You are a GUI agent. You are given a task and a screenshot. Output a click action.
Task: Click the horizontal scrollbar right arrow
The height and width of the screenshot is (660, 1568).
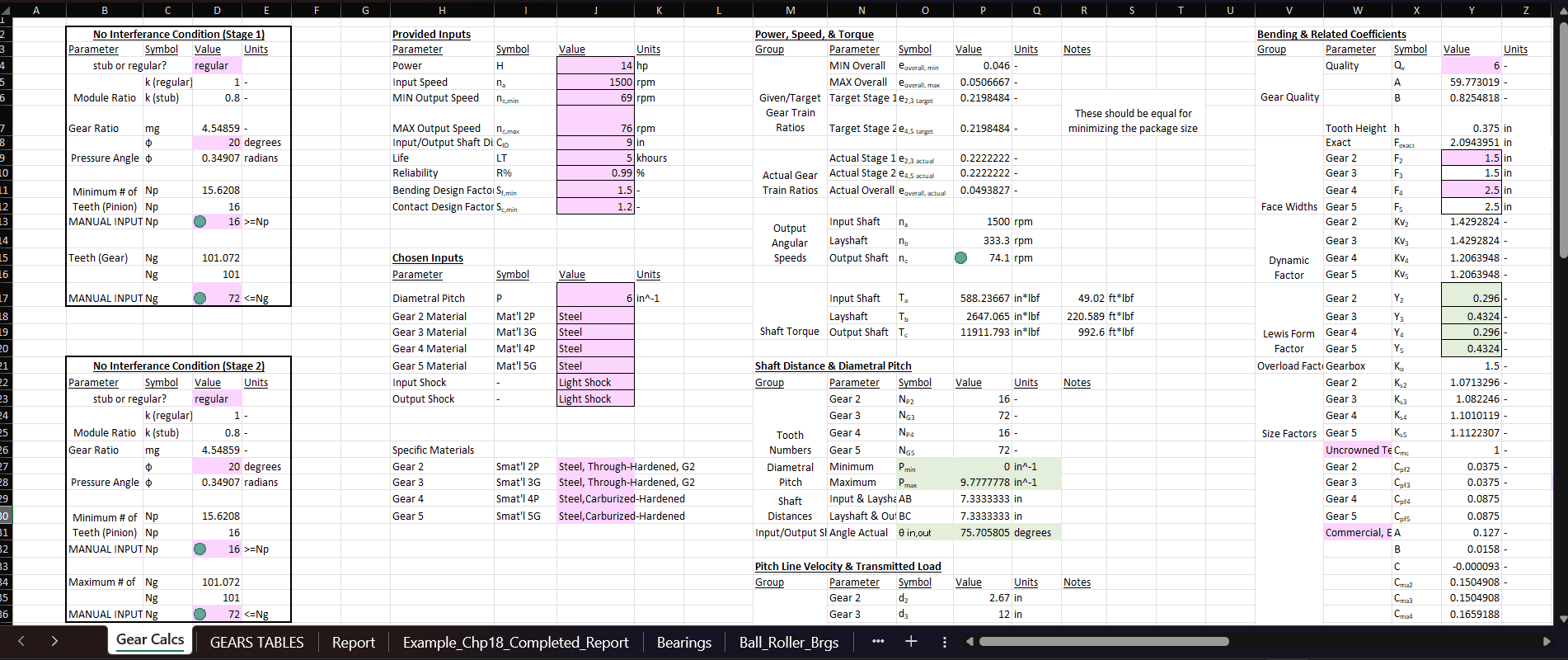pyautogui.click(x=1546, y=641)
